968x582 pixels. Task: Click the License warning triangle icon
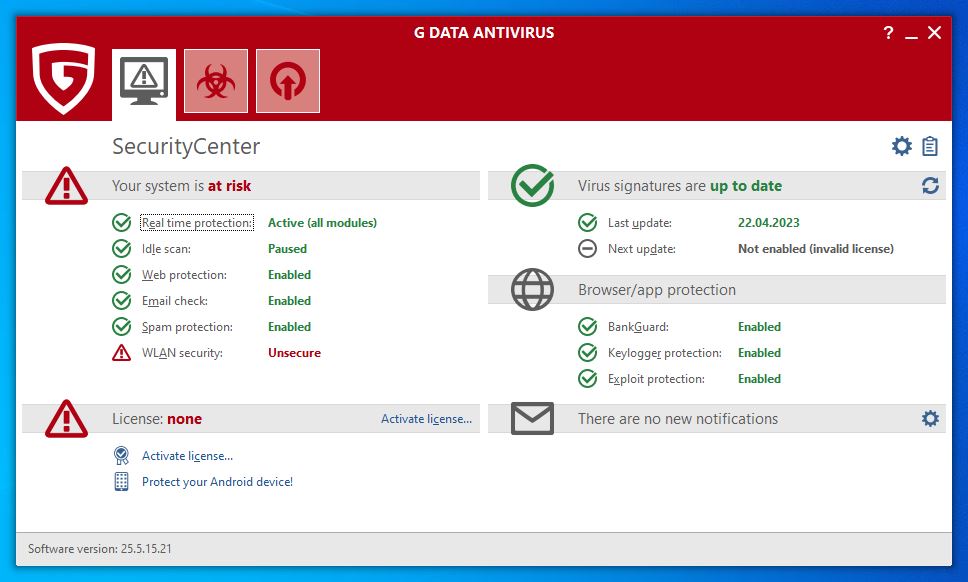[66, 418]
